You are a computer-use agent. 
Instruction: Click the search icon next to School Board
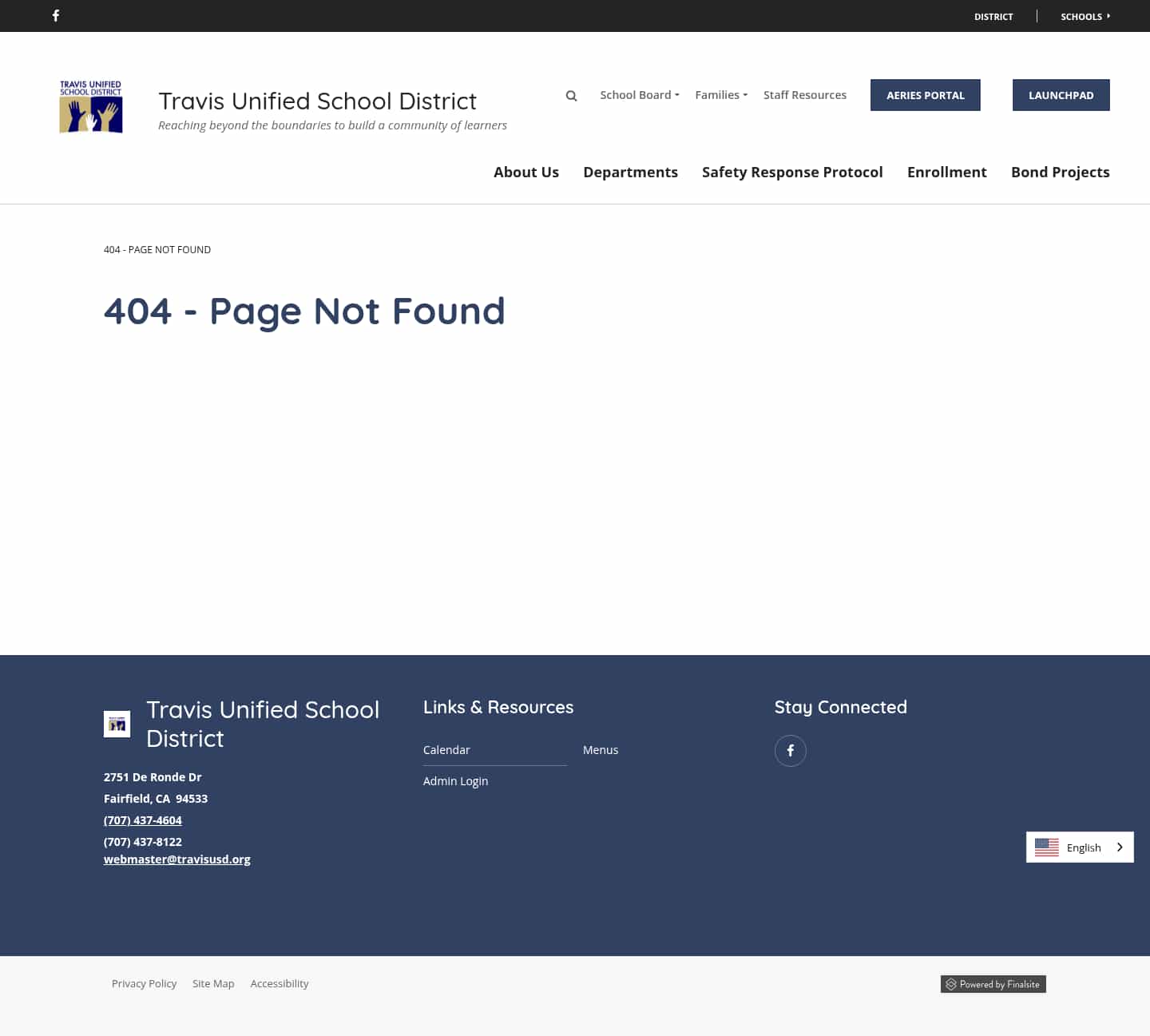(571, 95)
